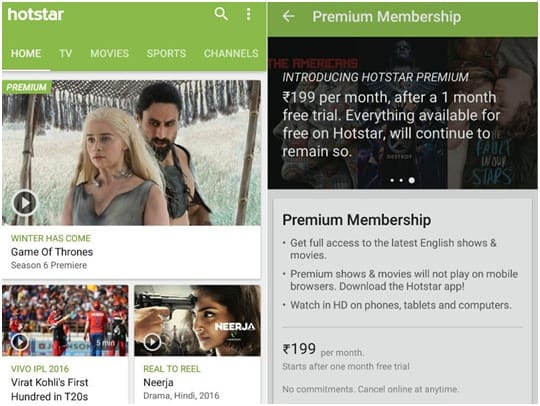The image size is (540, 406).
Task: Play the Neerja movie
Action: pyautogui.click(x=152, y=342)
